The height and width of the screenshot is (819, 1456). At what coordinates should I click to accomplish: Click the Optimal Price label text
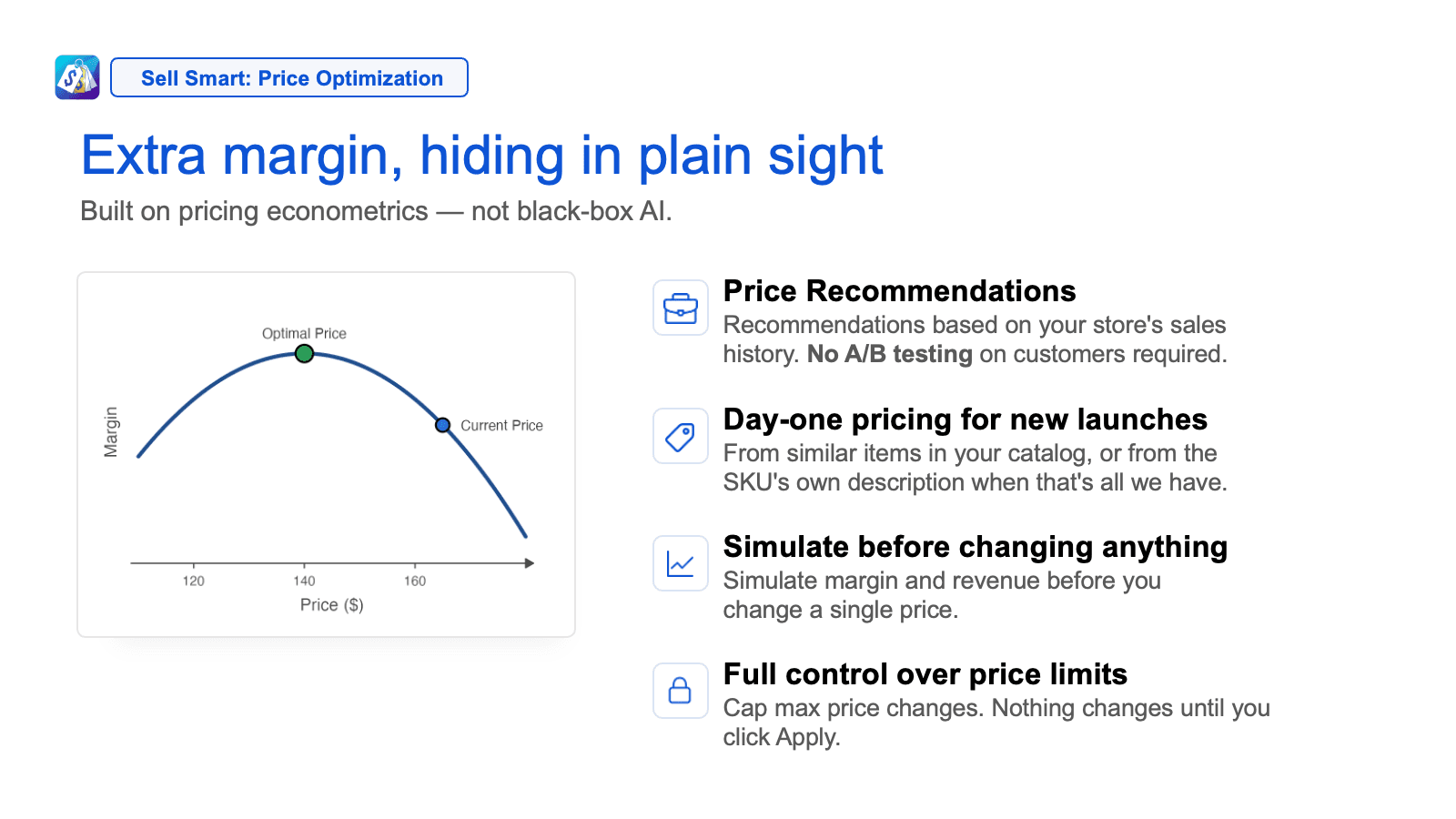(x=304, y=333)
